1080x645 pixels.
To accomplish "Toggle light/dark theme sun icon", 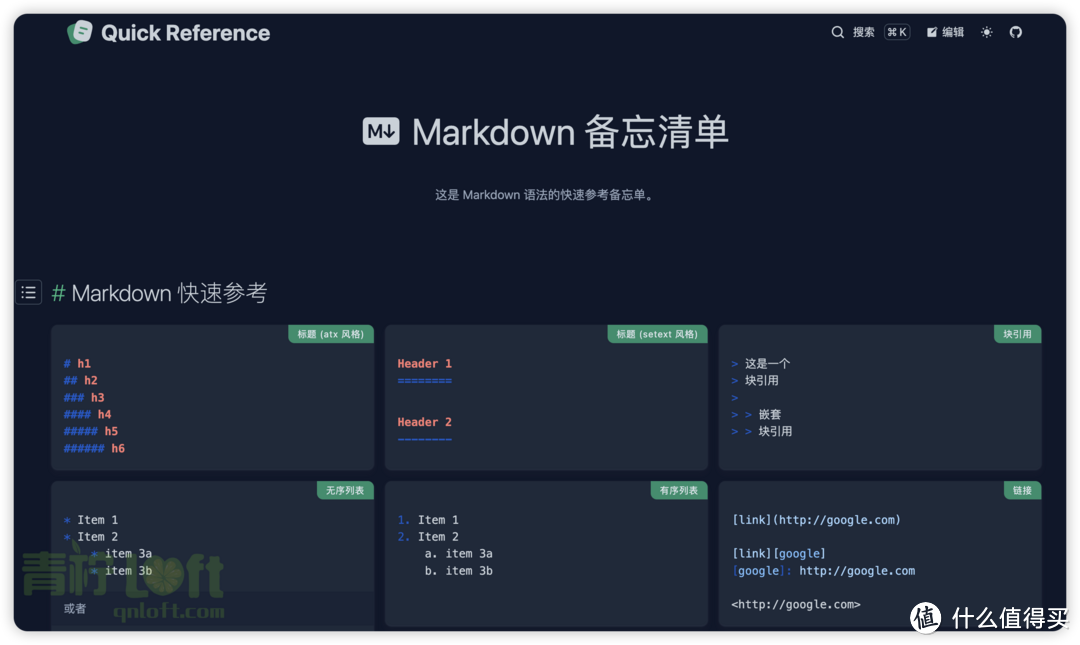I will coord(987,32).
